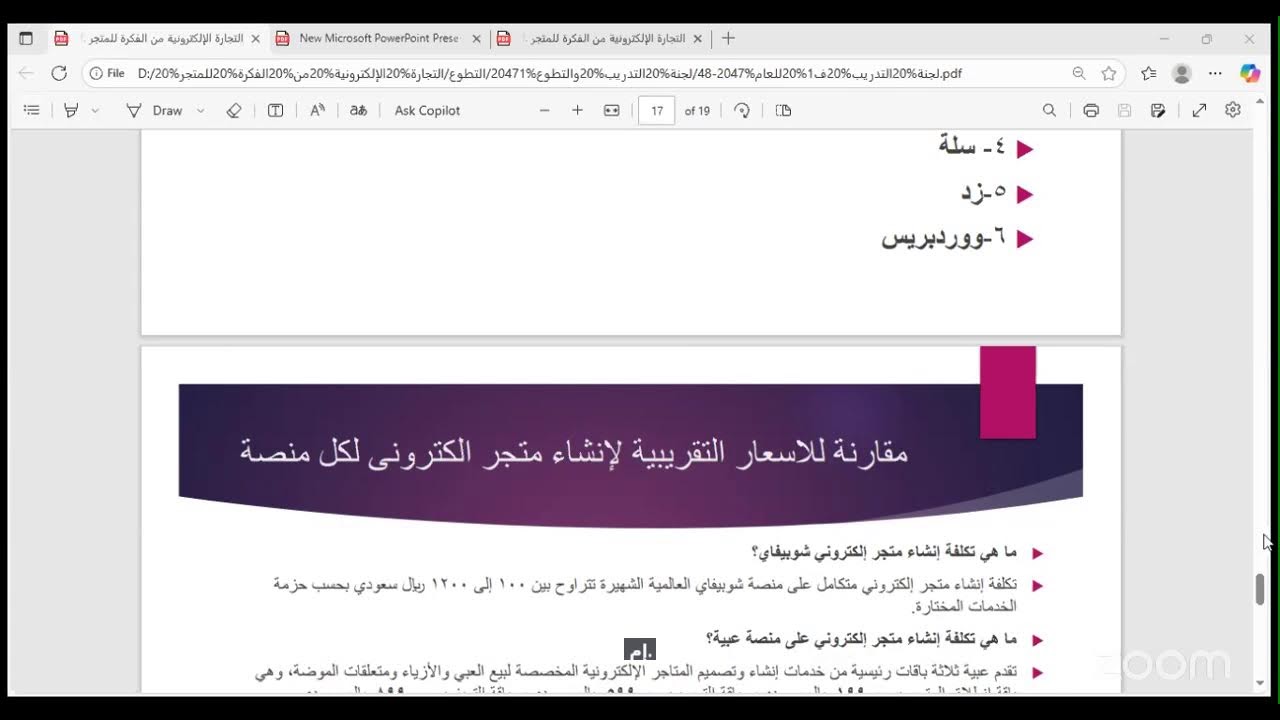Expand Draw pen options dropdown
Image resolution: width=1280 pixels, height=720 pixels.
tap(201, 110)
